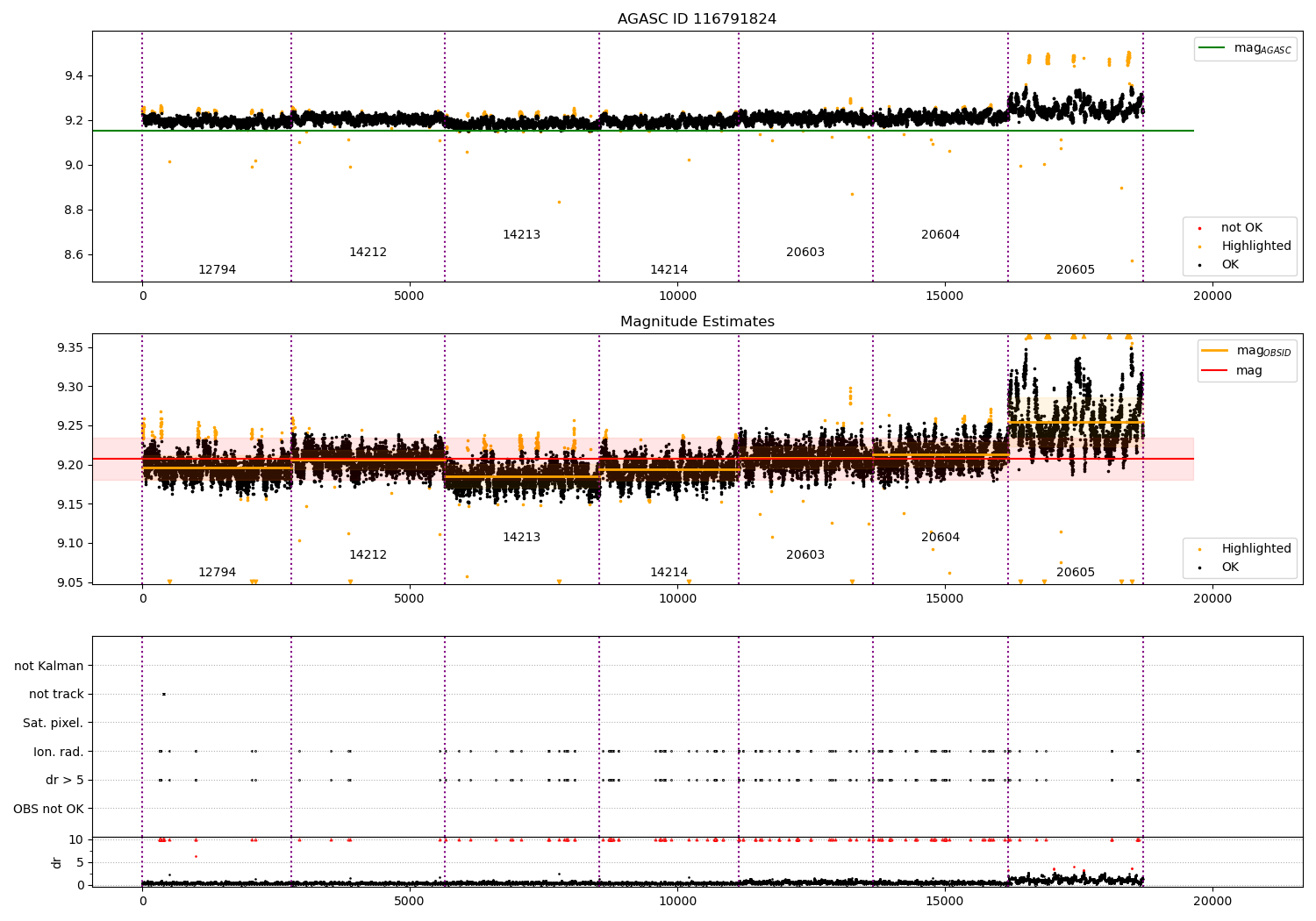This screenshot has width=1316, height=921.
Task: Click the 'Magnitude Estimates' plot title
Action: click(697, 322)
